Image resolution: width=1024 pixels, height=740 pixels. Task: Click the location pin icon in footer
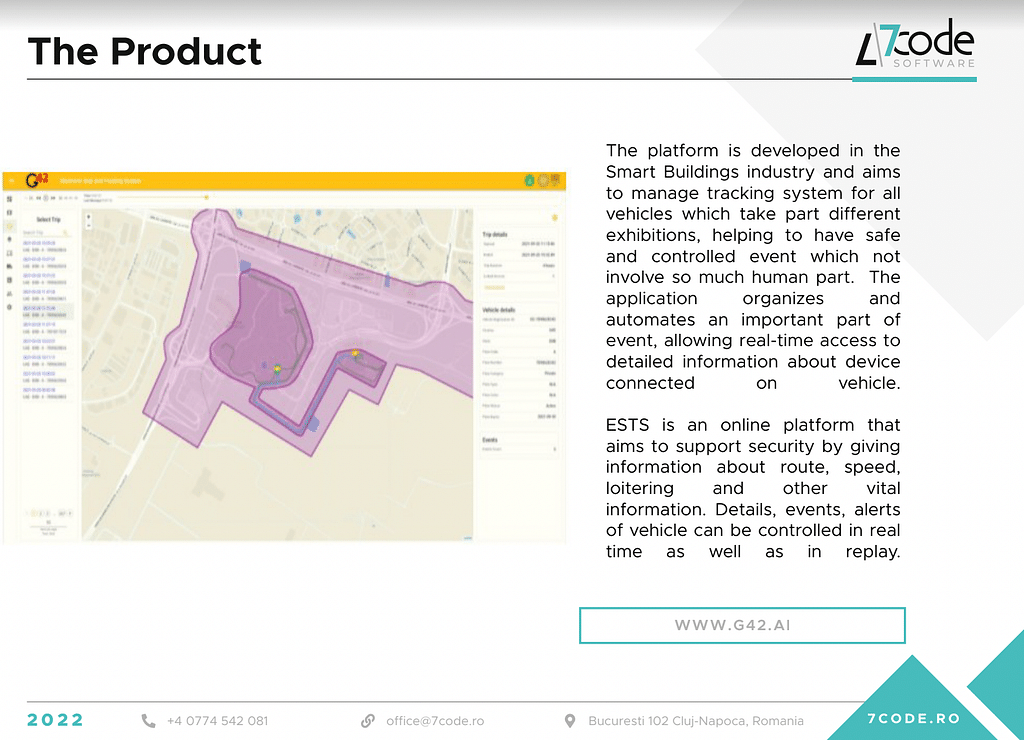570,720
